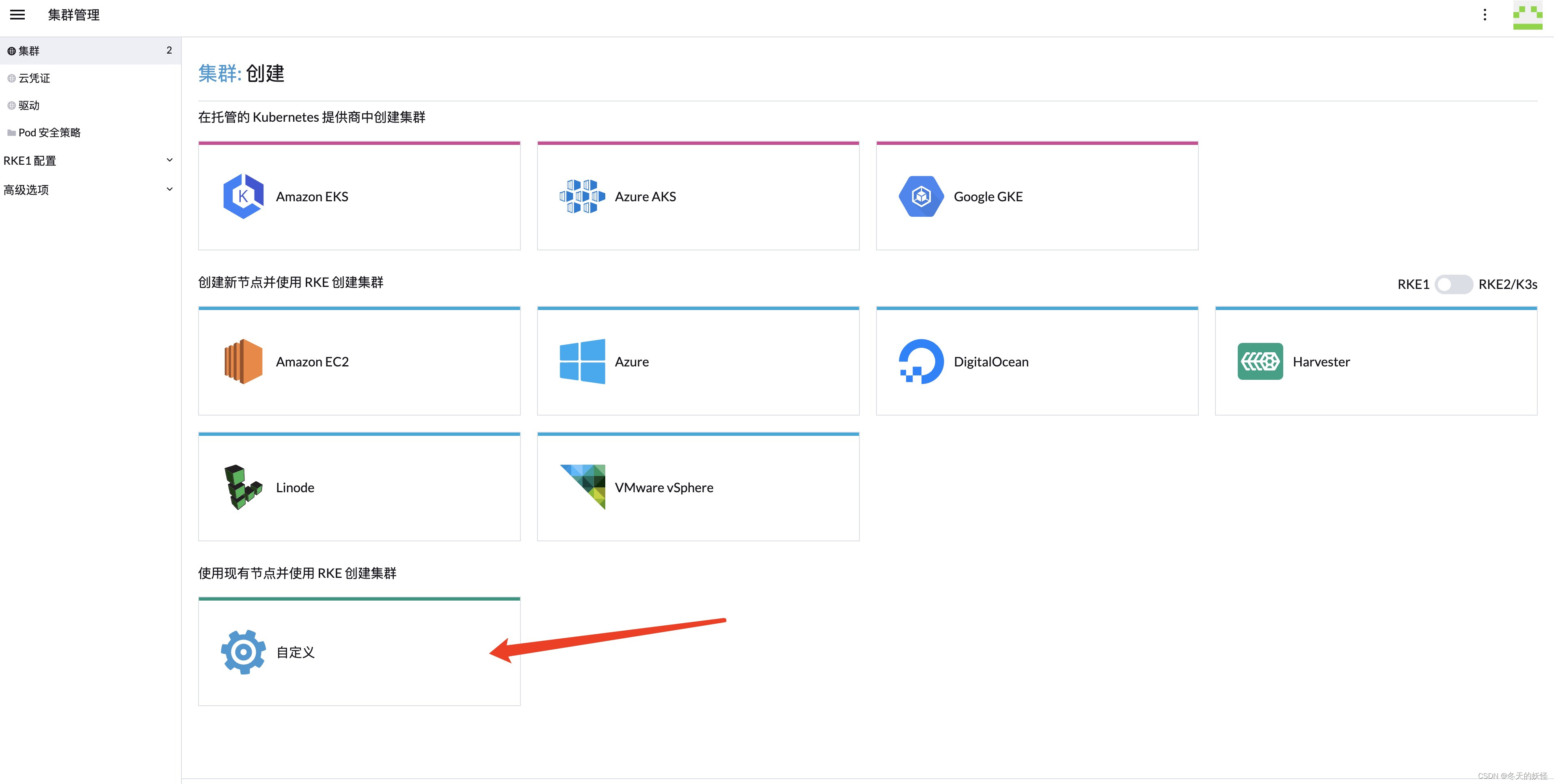Image resolution: width=1554 pixels, height=784 pixels.
Task: Click the Amazon EC2 orange logo
Action: (x=243, y=361)
